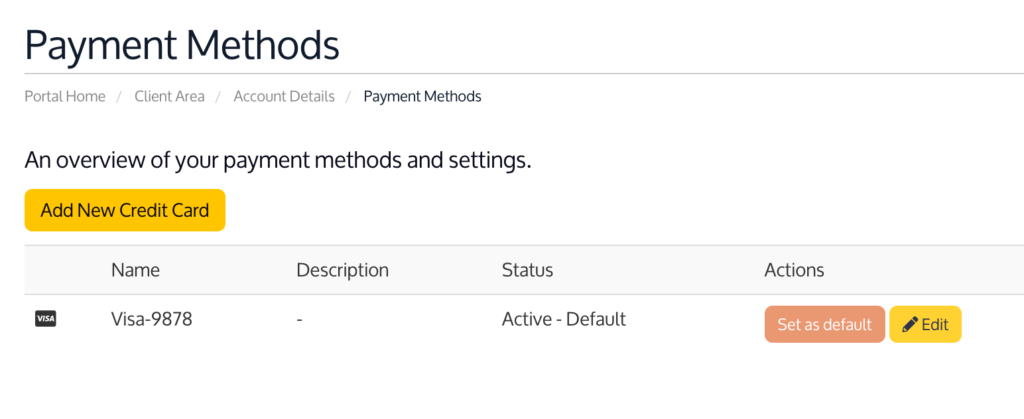Select the Visa-9878 card name
The image size is (1024, 419).
tap(151, 319)
